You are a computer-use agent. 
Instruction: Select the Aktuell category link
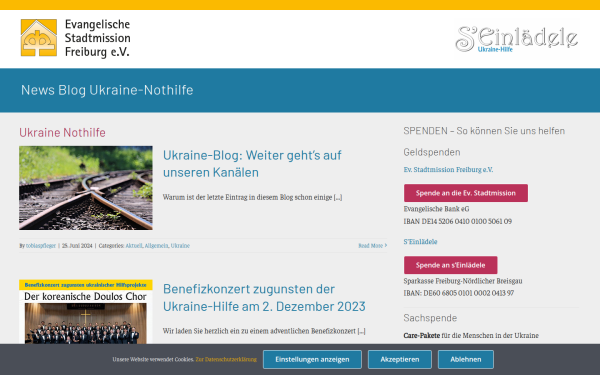[x=134, y=246]
